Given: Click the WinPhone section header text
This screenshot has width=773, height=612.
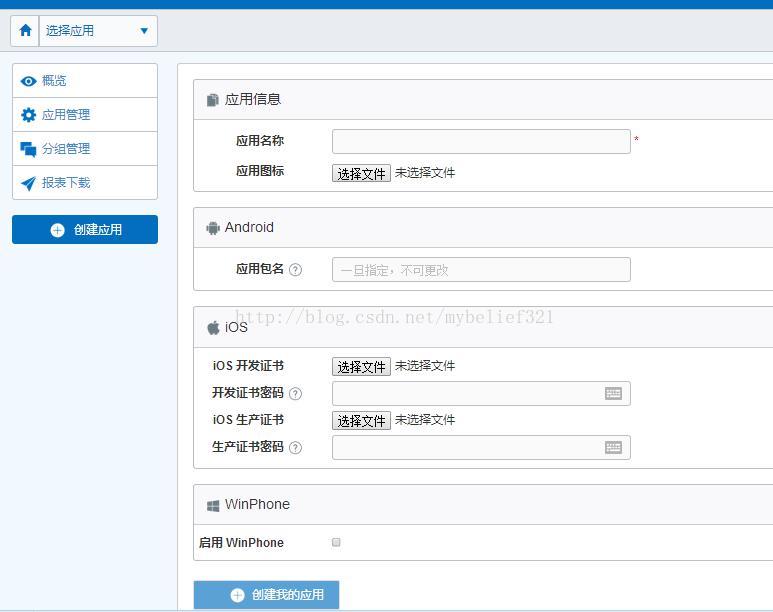Looking at the screenshot, I should [257, 504].
